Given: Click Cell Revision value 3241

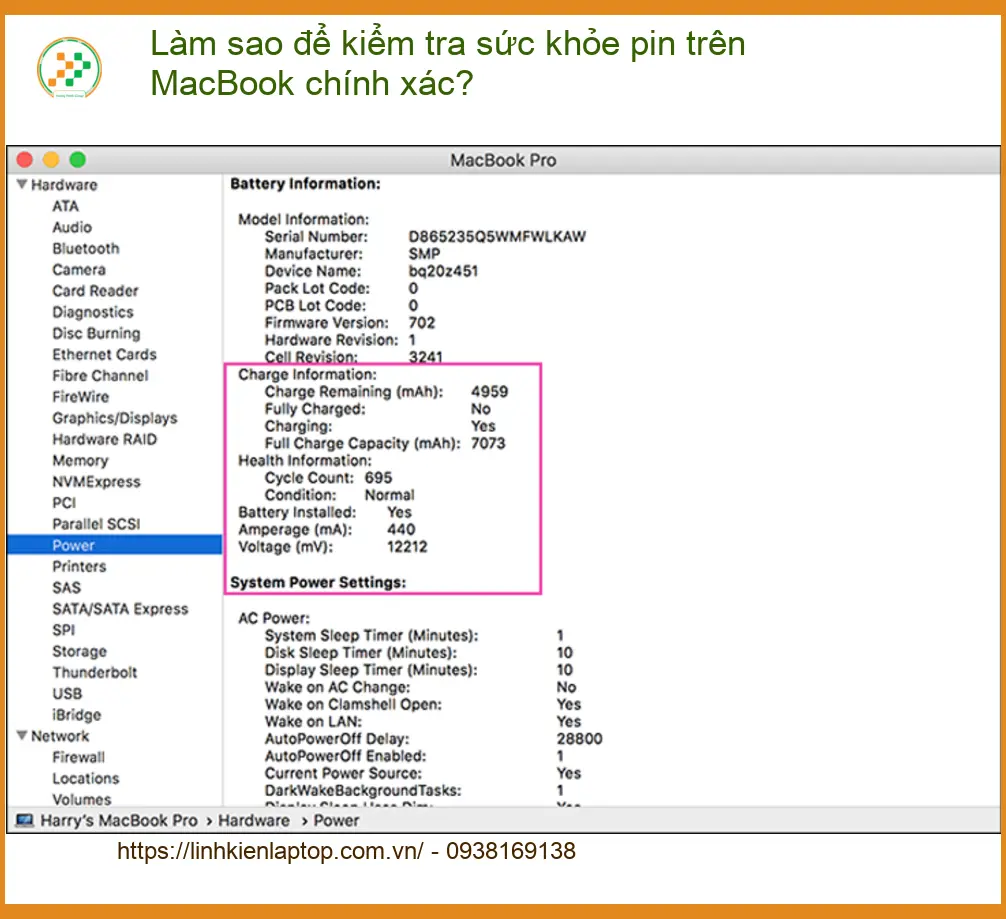Looking at the screenshot, I should point(425,357).
